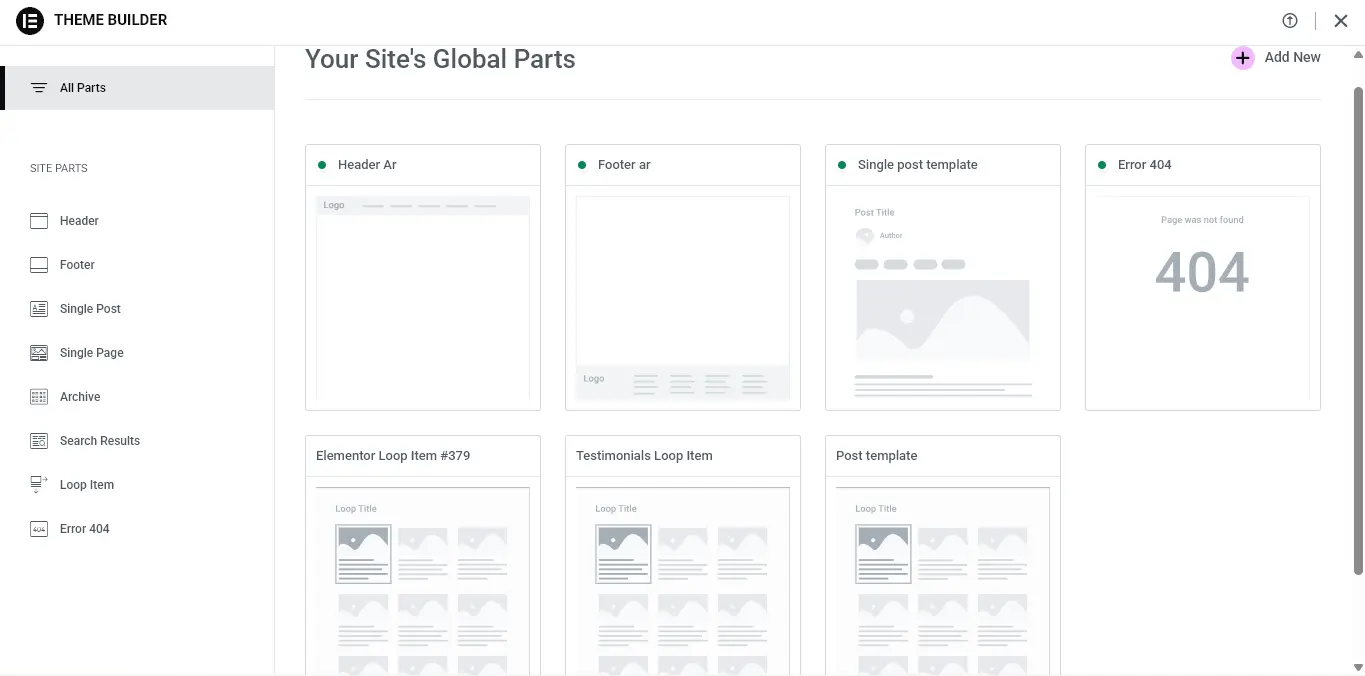1365x676 pixels.
Task: Click the Archive grid icon
Action: click(x=39, y=397)
